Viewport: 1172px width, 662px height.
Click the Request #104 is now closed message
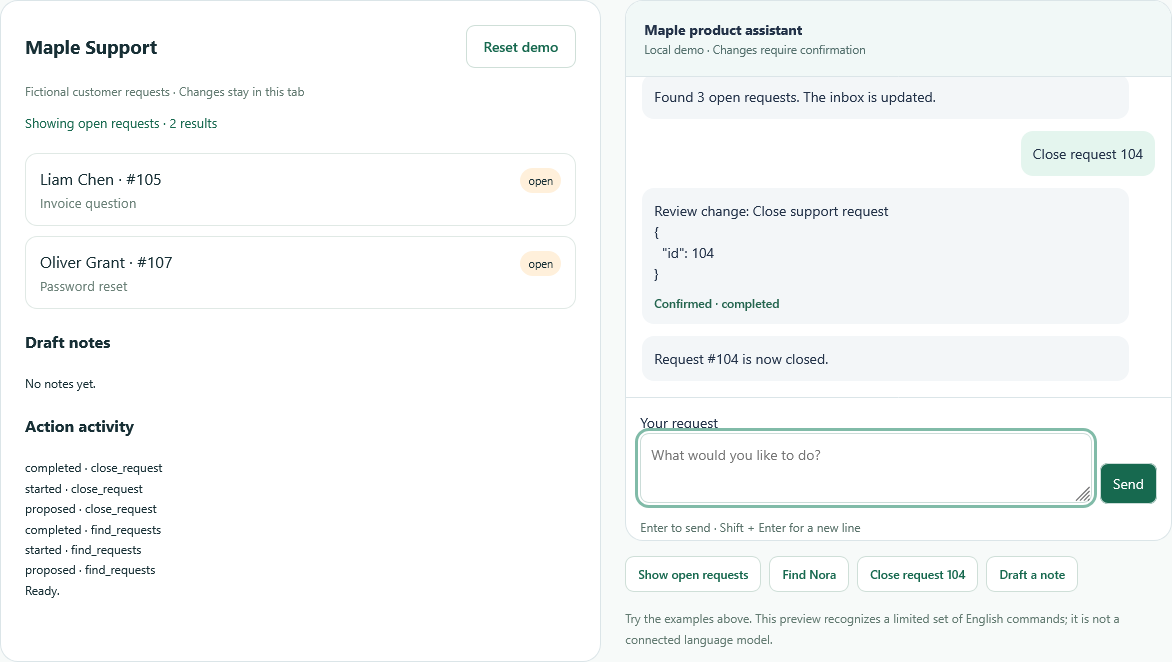(885, 359)
